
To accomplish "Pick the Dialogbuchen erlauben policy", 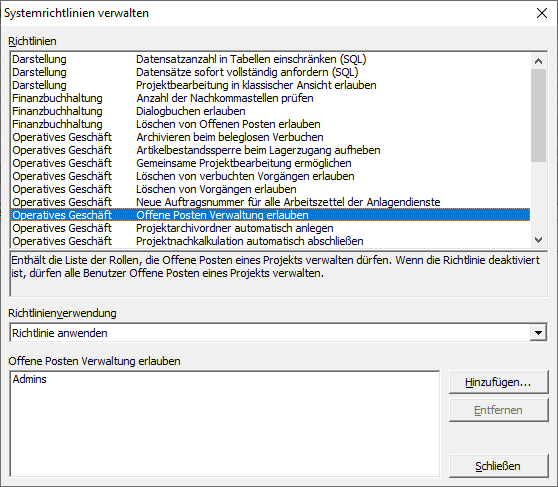I will coord(270,111).
